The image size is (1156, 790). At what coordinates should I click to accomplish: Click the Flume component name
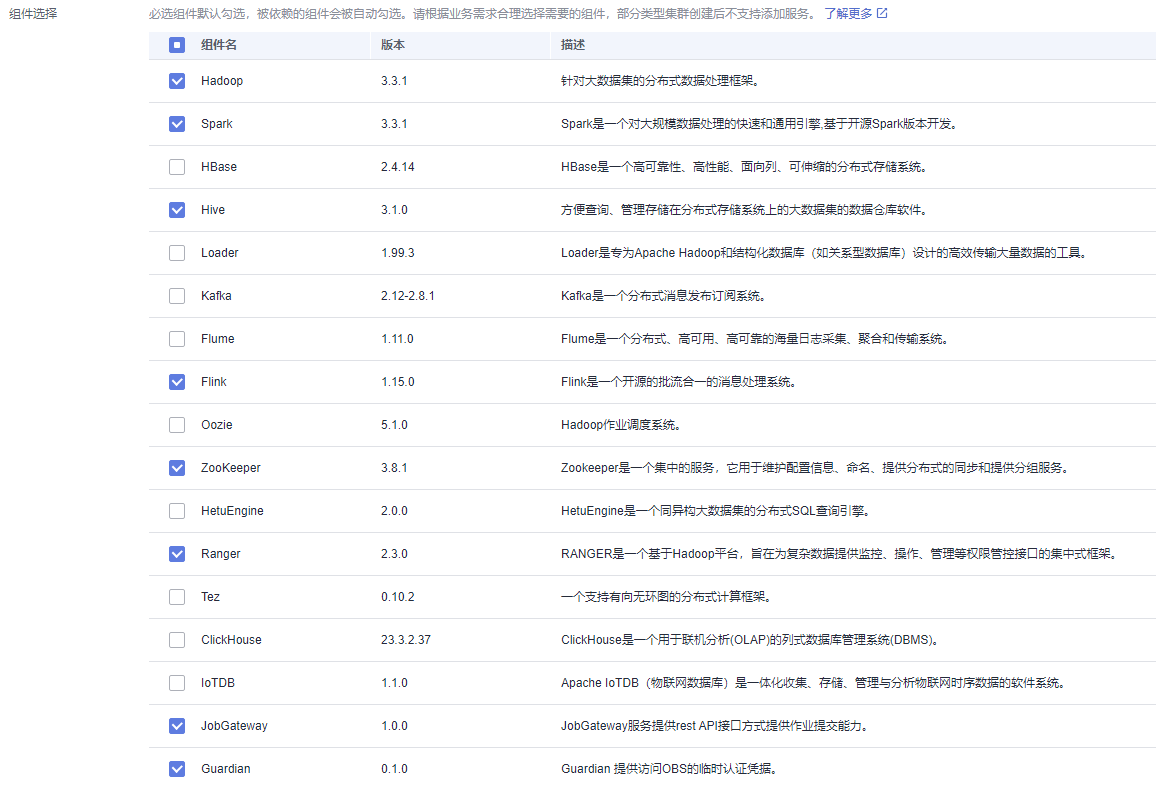click(x=217, y=339)
